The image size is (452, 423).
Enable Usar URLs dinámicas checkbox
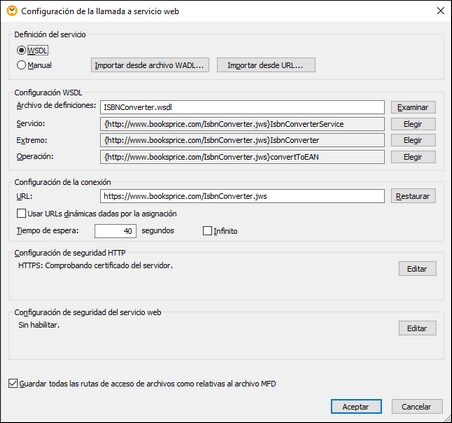(21, 213)
